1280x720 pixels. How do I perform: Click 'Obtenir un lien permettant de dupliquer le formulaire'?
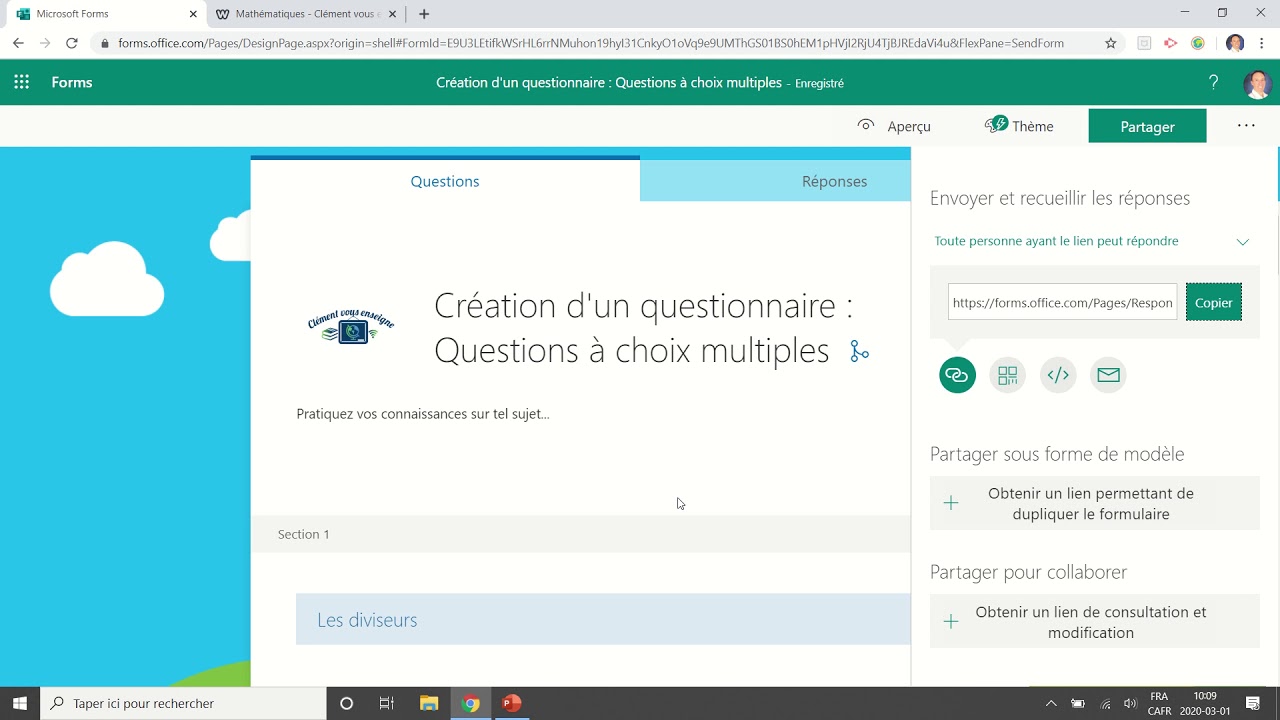(x=1095, y=503)
